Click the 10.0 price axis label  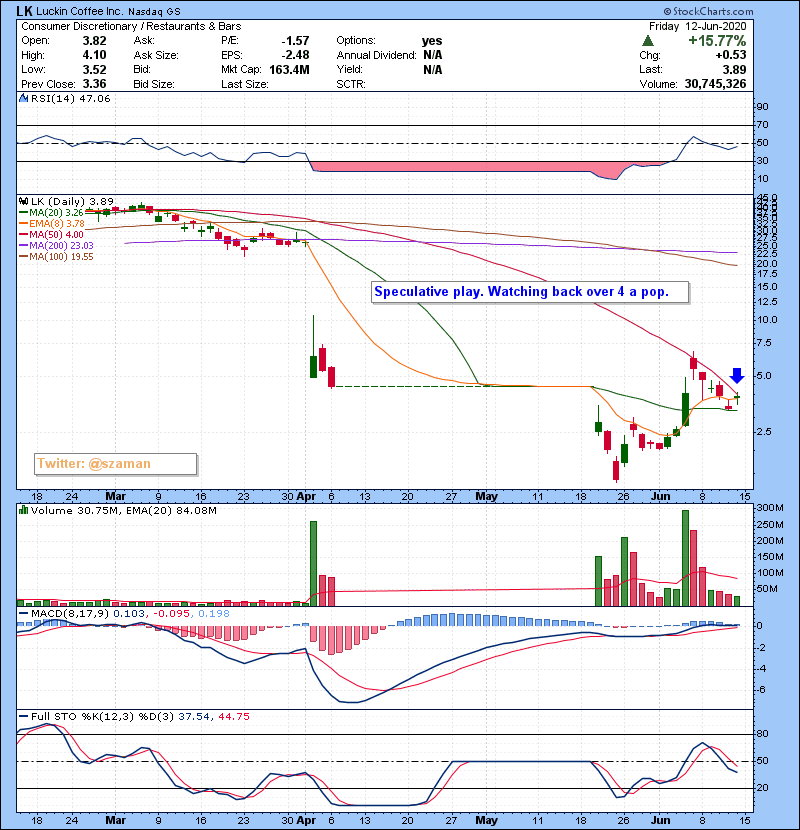coord(767,320)
